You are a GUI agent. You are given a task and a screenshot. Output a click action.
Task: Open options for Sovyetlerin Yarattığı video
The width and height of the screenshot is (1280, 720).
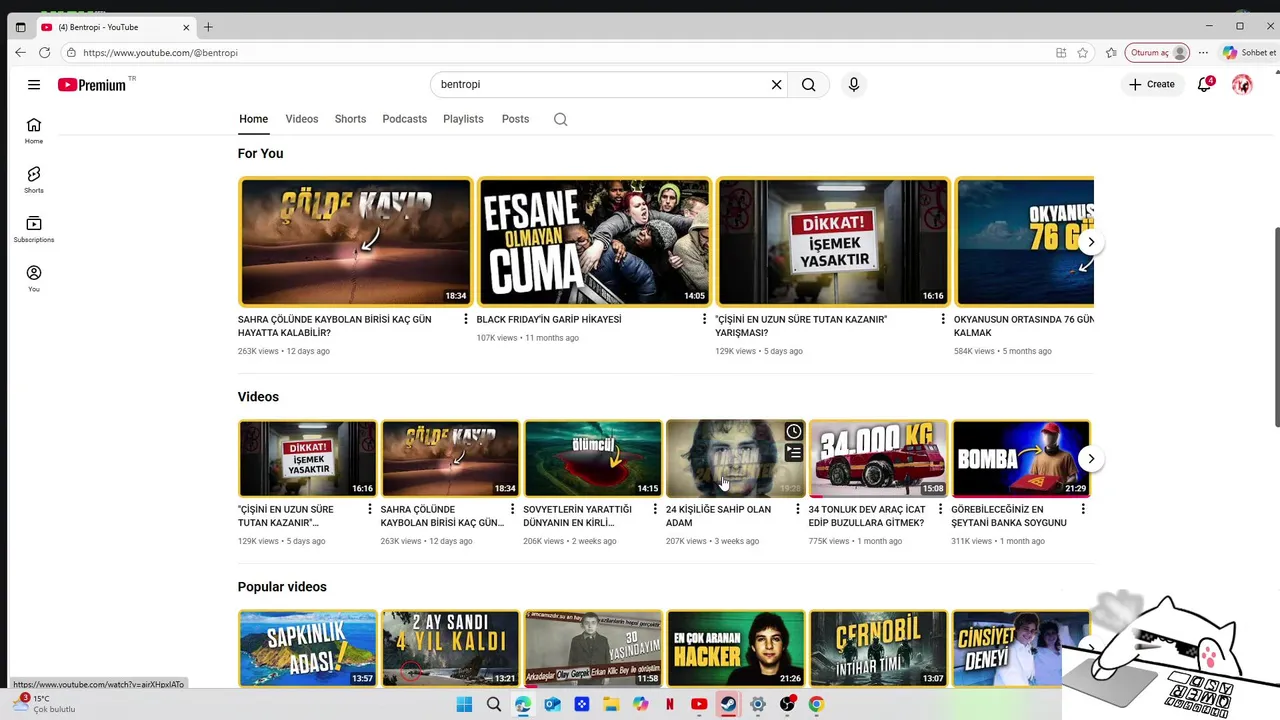(655, 509)
